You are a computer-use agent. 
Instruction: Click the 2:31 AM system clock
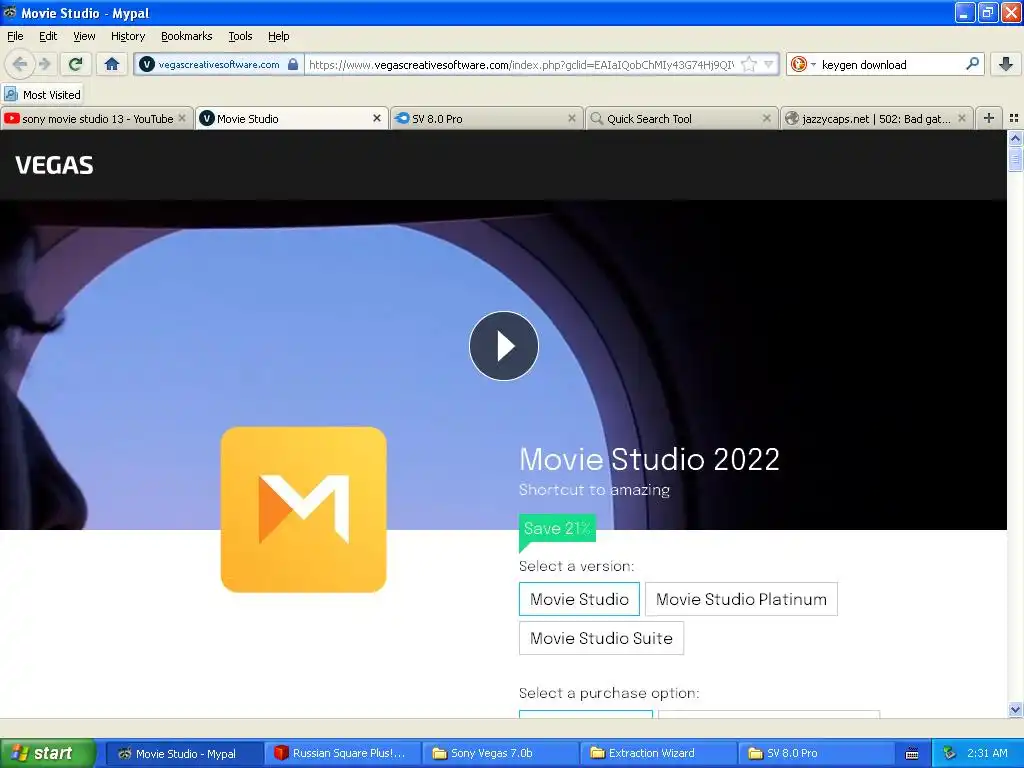[x=987, y=754]
